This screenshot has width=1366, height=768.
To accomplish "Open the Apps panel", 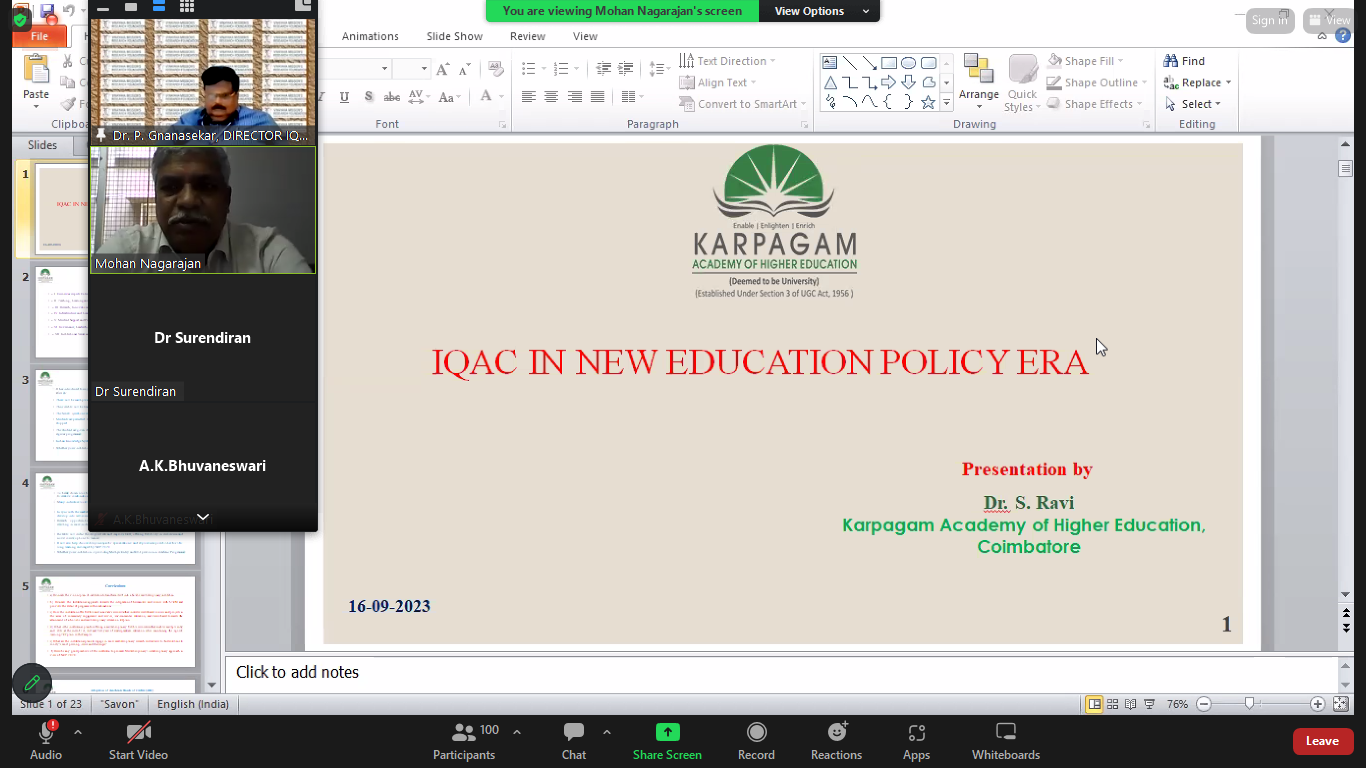I will pos(916,740).
